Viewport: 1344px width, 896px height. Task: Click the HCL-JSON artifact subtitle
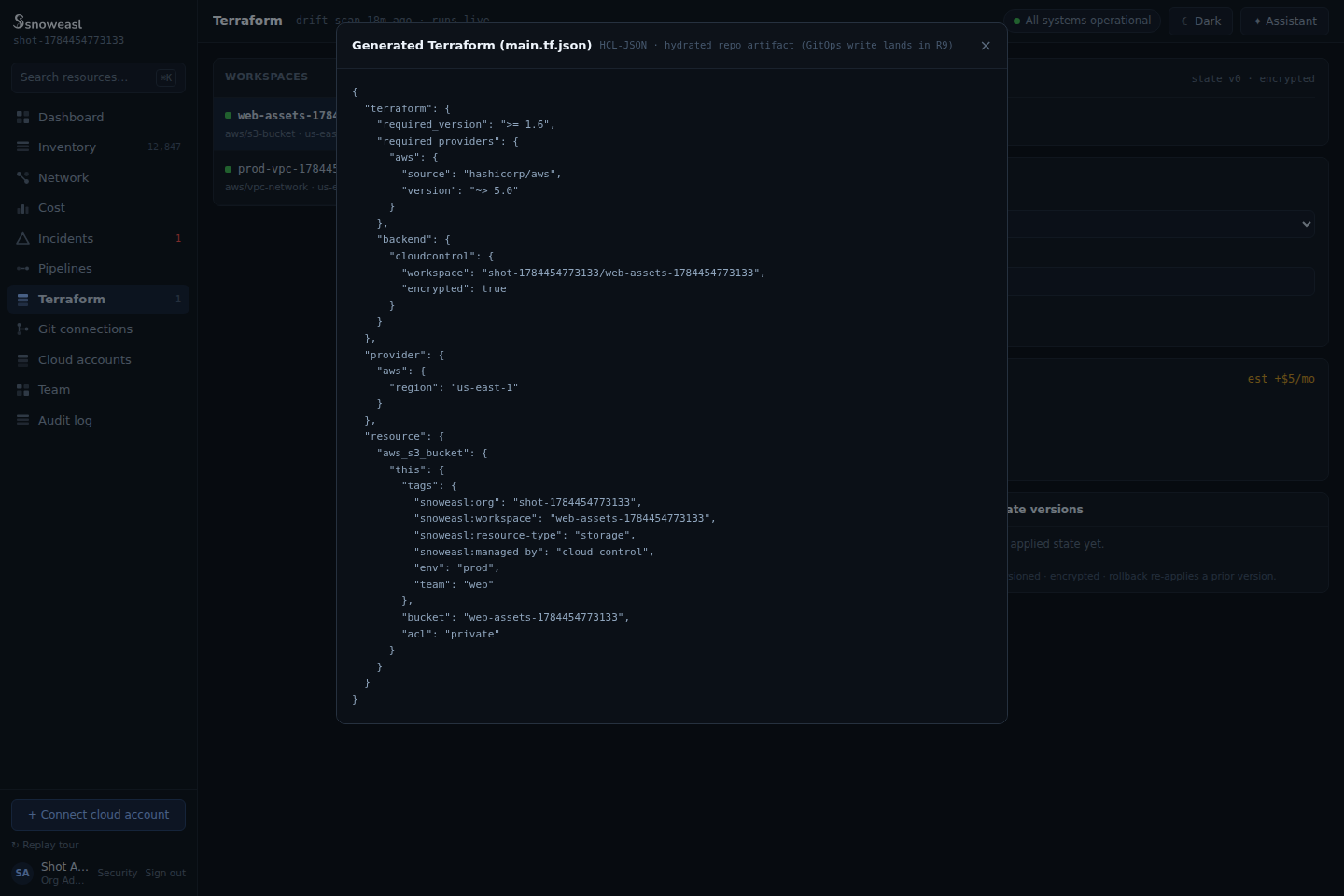pos(776,45)
